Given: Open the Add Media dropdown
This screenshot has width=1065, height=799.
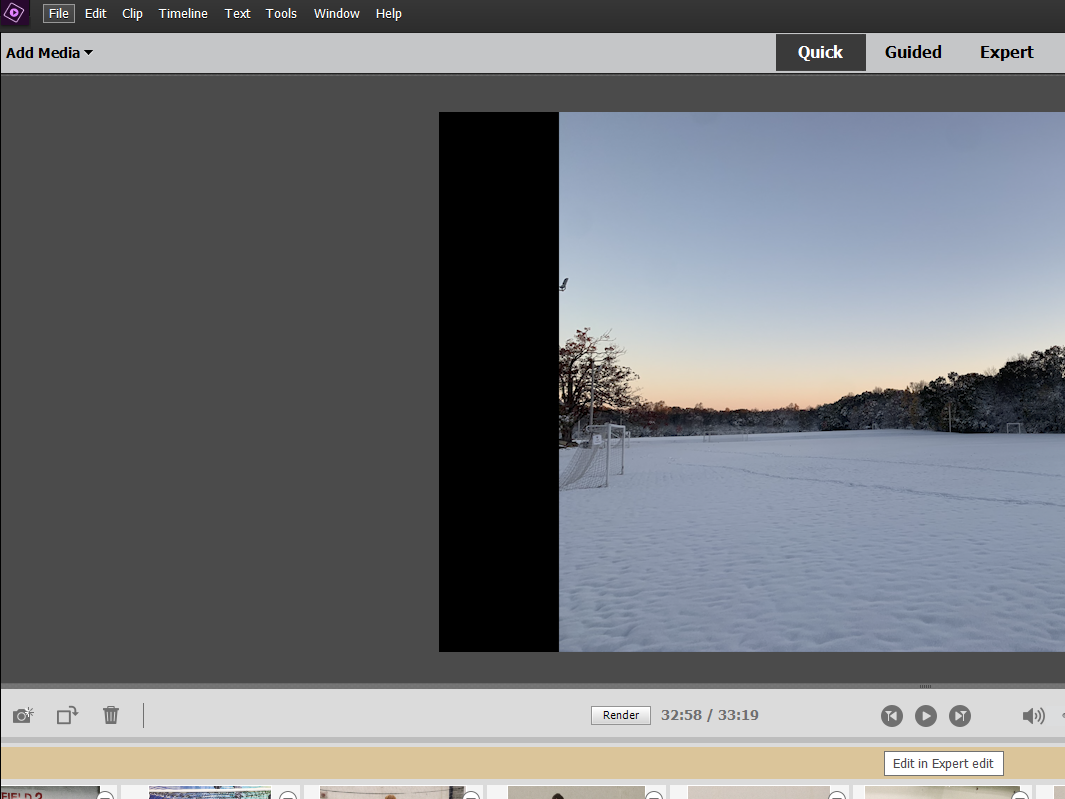Looking at the screenshot, I should pyautogui.click(x=47, y=53).
